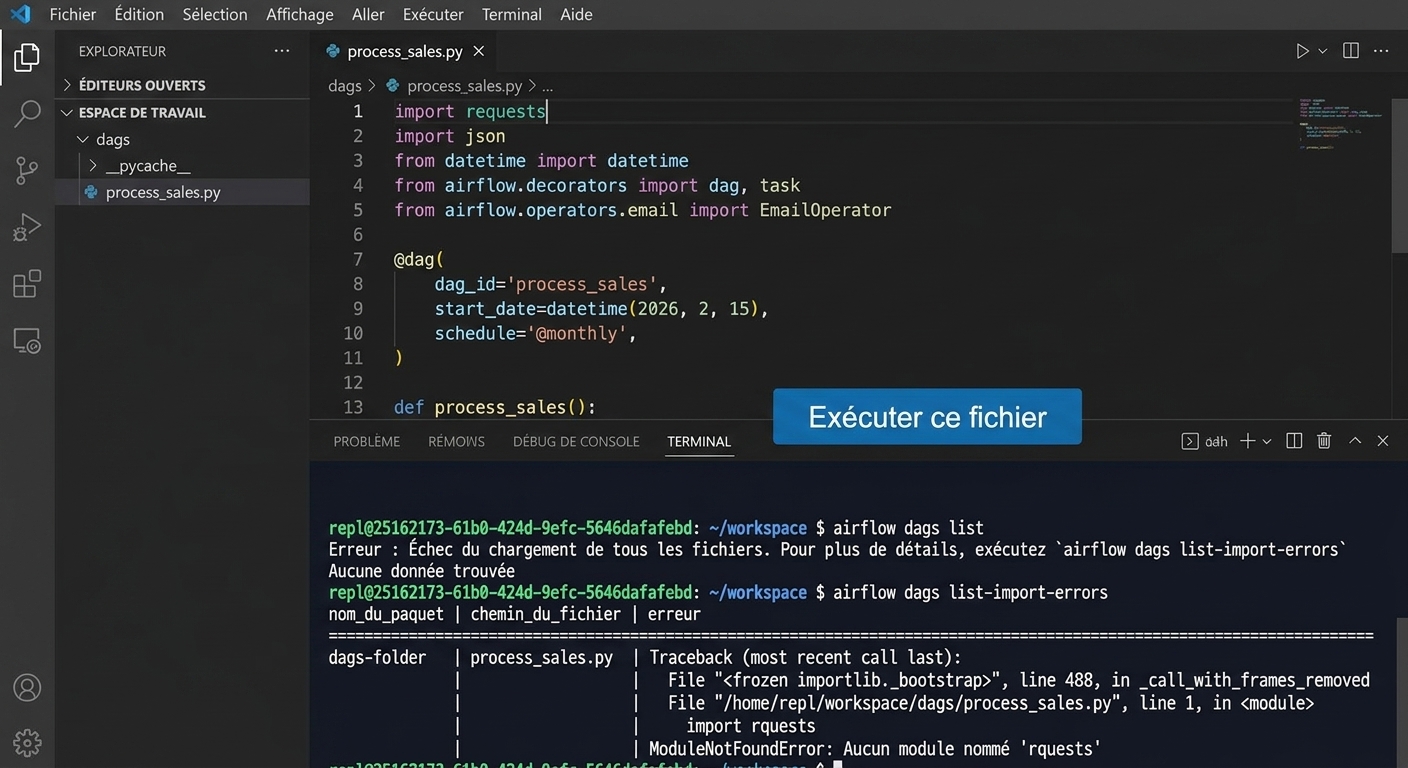Image resolution: width=1408 pixels, height=768 pixels.
Task: Click the breadcrumb ellipsis segment
Action: pyautogui.click(x=547, y=86)
